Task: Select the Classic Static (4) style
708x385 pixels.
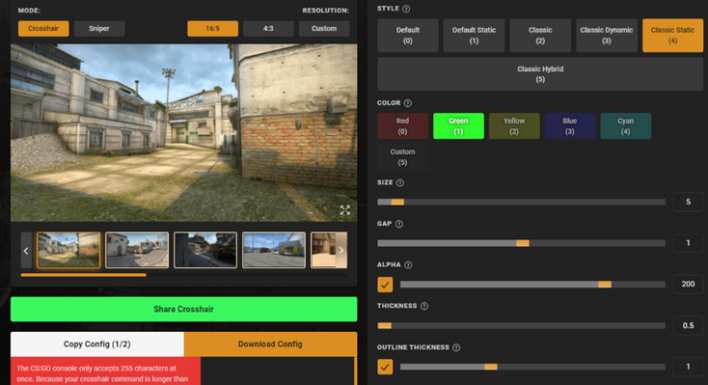Action: click(x=673, y=35)
